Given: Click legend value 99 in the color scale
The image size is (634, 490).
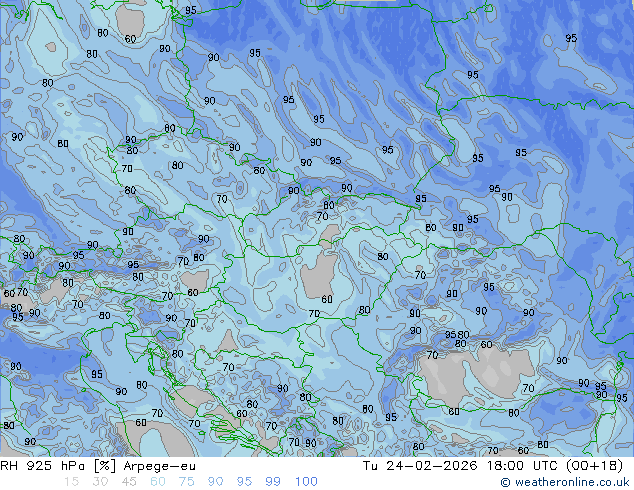Looking at the screenshot, I should [273, 482].
